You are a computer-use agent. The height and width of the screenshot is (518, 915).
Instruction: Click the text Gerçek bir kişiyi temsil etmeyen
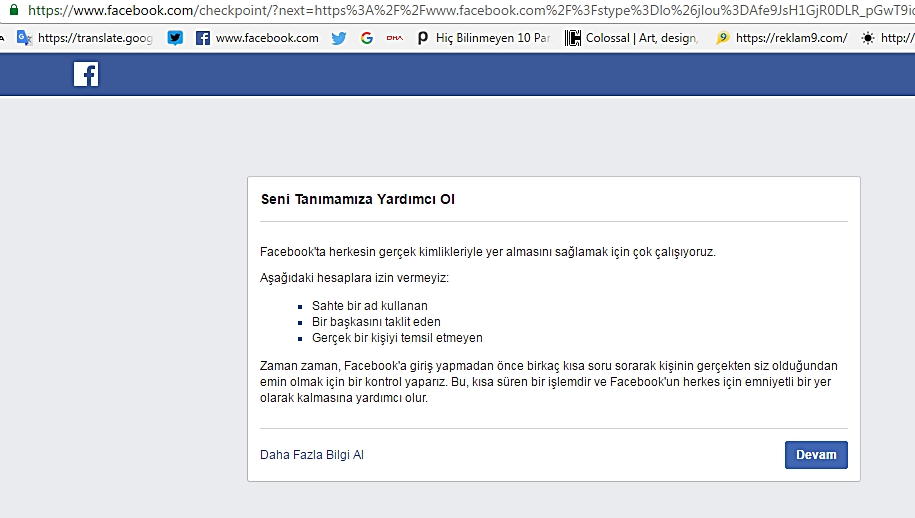tap(397, 338)
